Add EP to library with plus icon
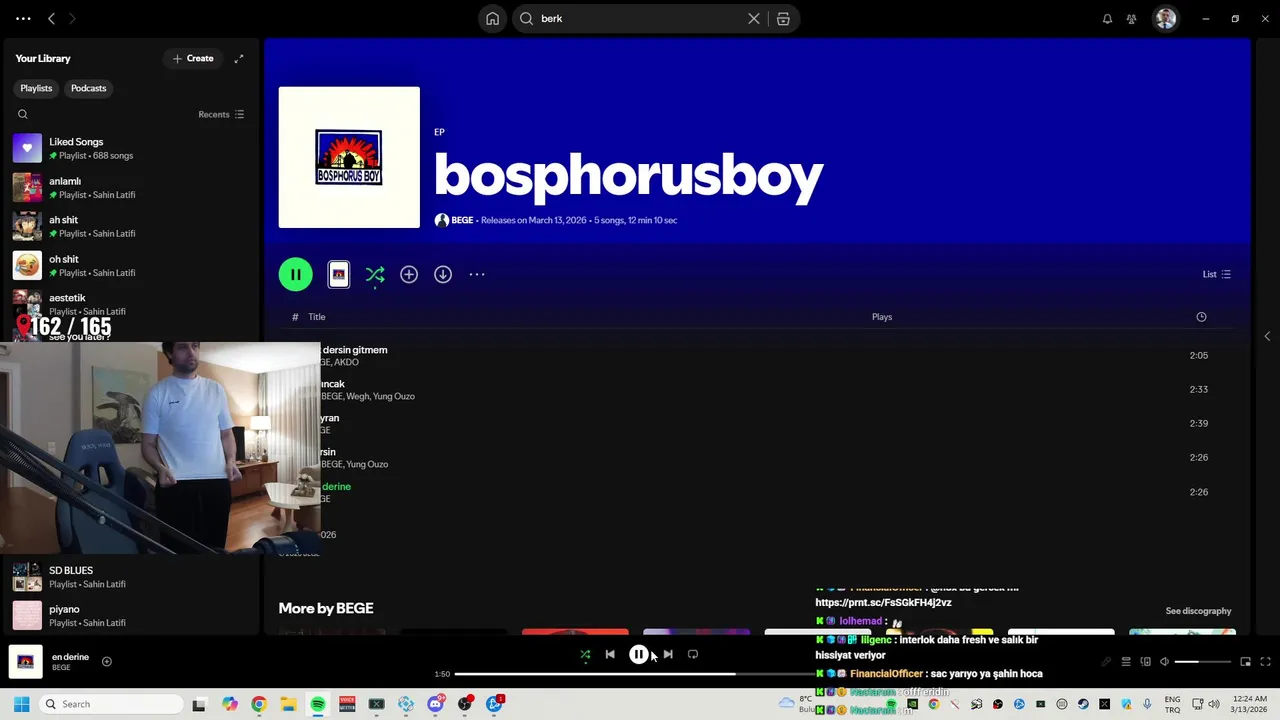 pos(409,274)
